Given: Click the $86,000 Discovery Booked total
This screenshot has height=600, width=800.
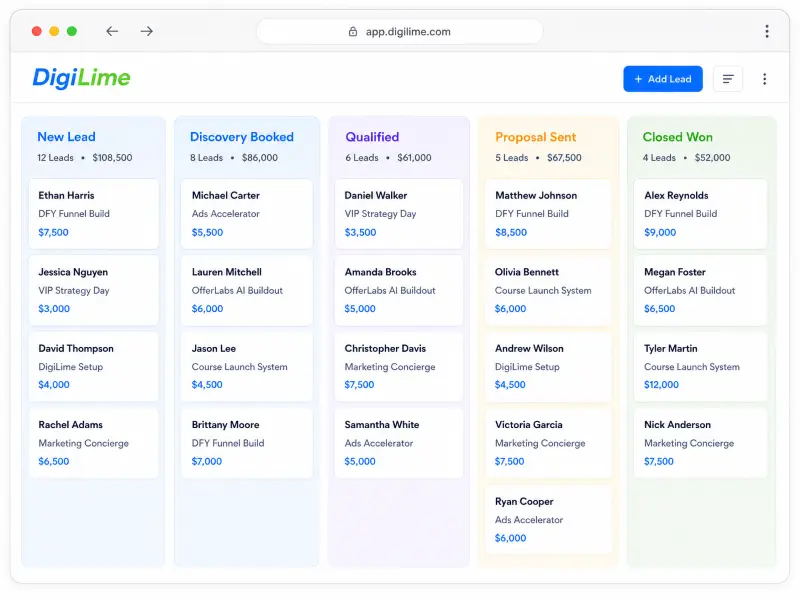Looking at the screenshot, I should (x=260, y=158).
